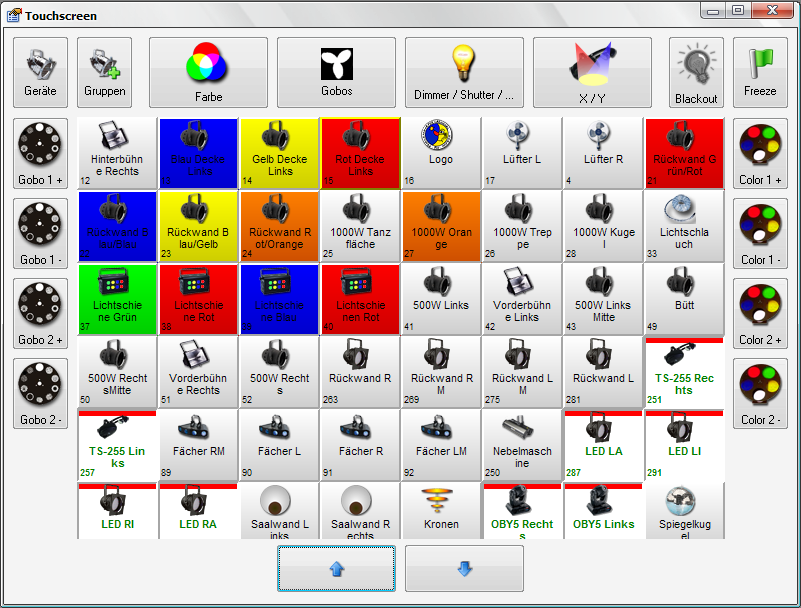Switch to the Gobos tab
Viewport: 801px width, 608px height.
(x=336, y=72)
